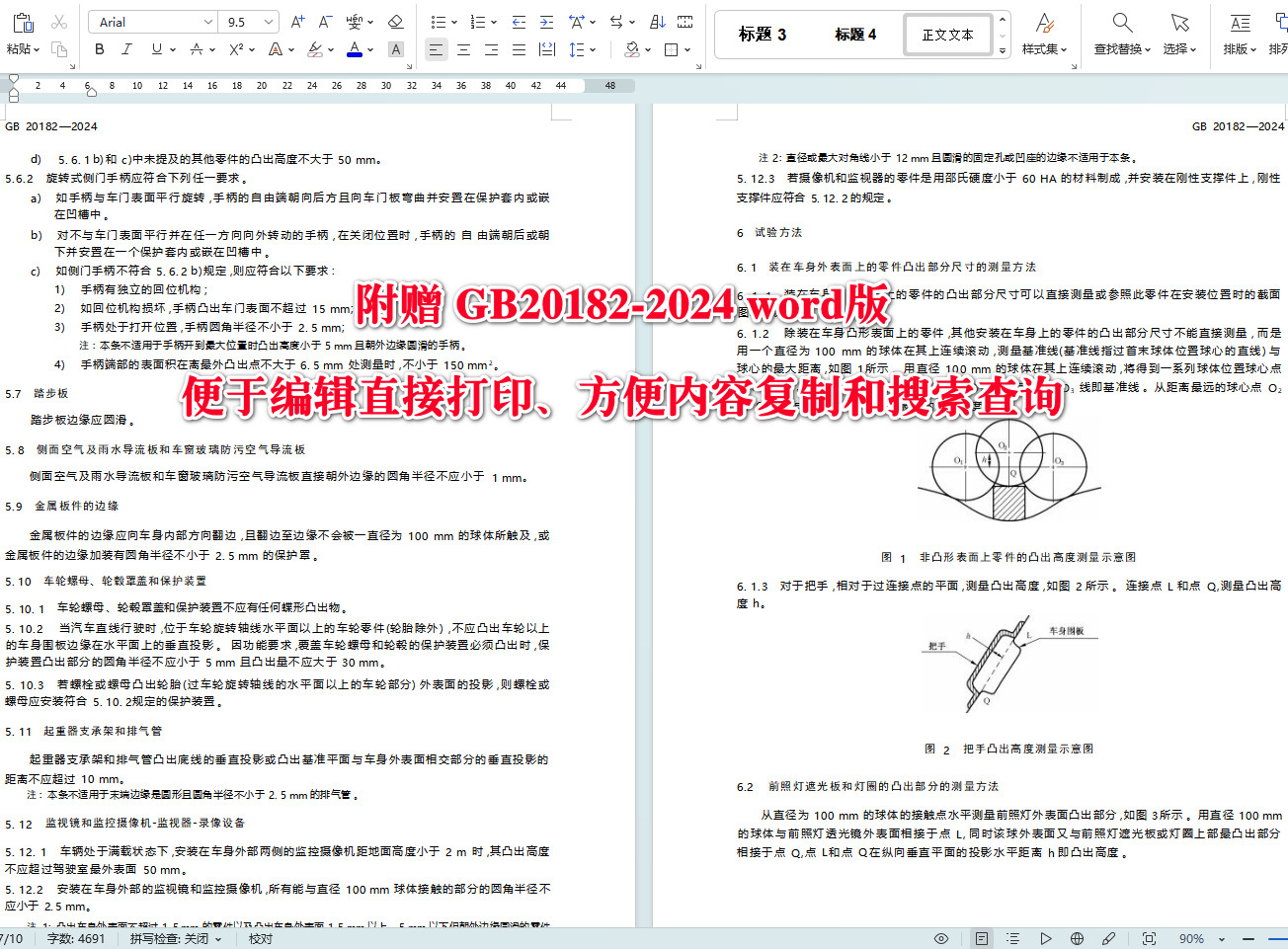Click the Find and Replace magnifier icon

click(1122, 22)
